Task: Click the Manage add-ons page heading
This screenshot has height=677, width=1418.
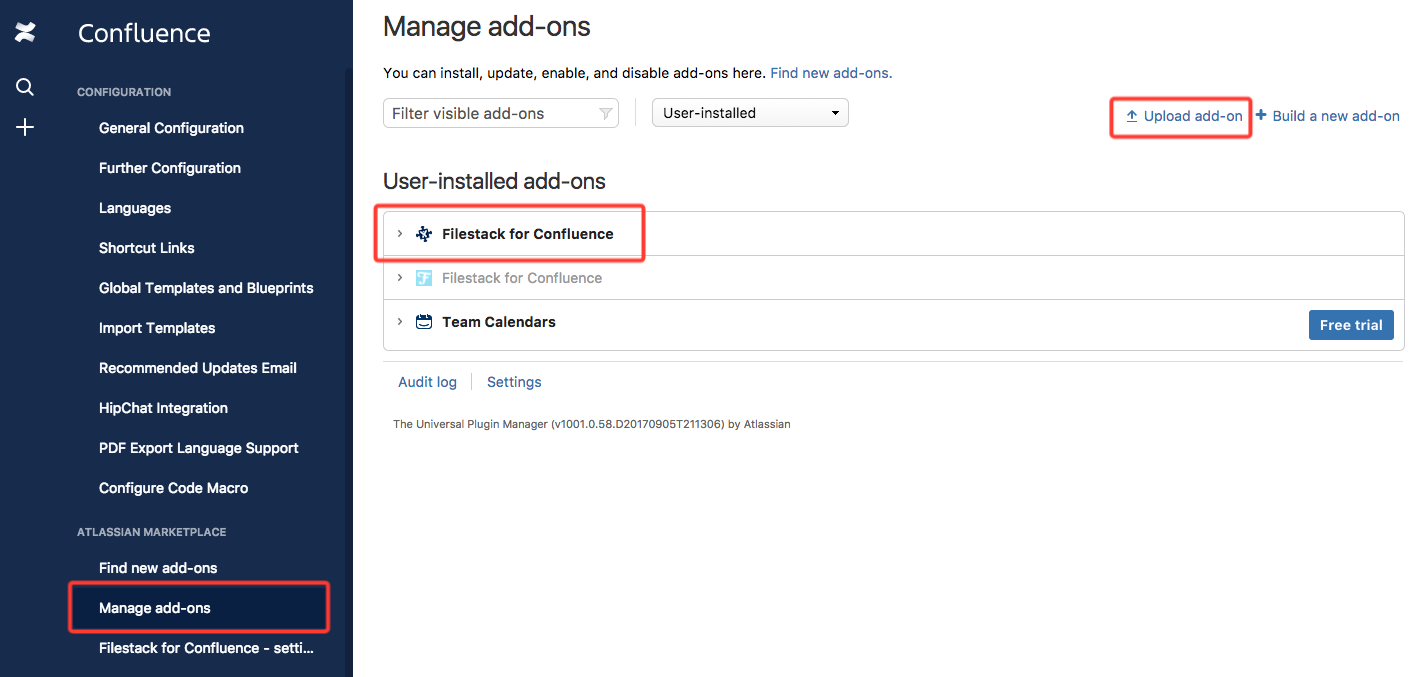Action: (487, 26)
